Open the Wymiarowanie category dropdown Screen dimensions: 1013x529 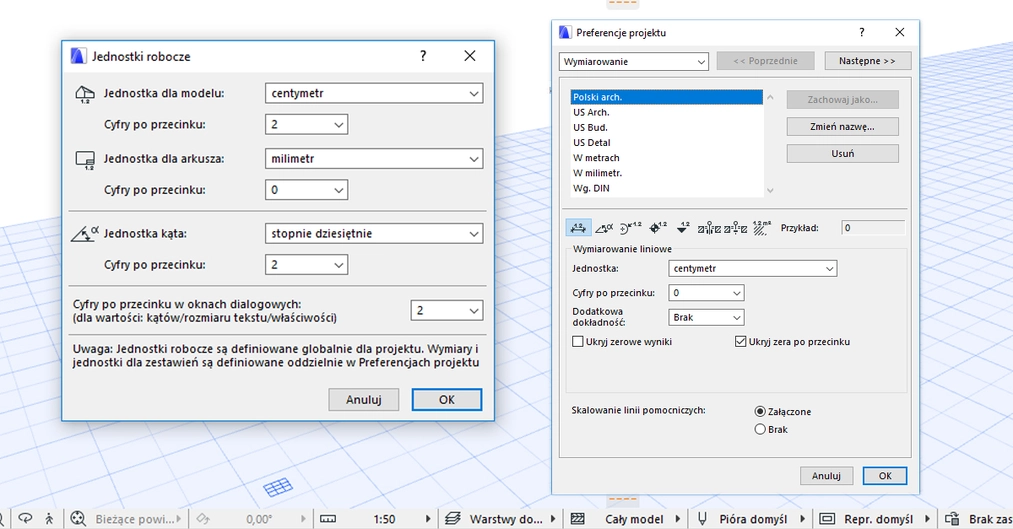pos(634,61)
